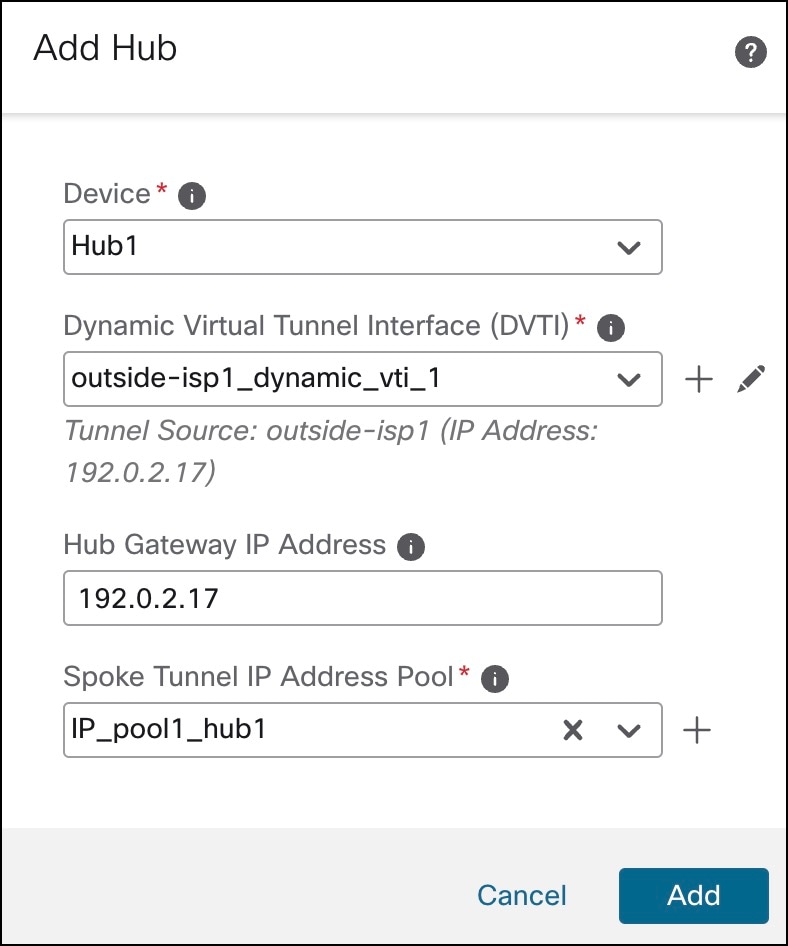Create a new DVTI using the plus icon
The width and height of the screenshot is (788, 946).
point(698,379)
